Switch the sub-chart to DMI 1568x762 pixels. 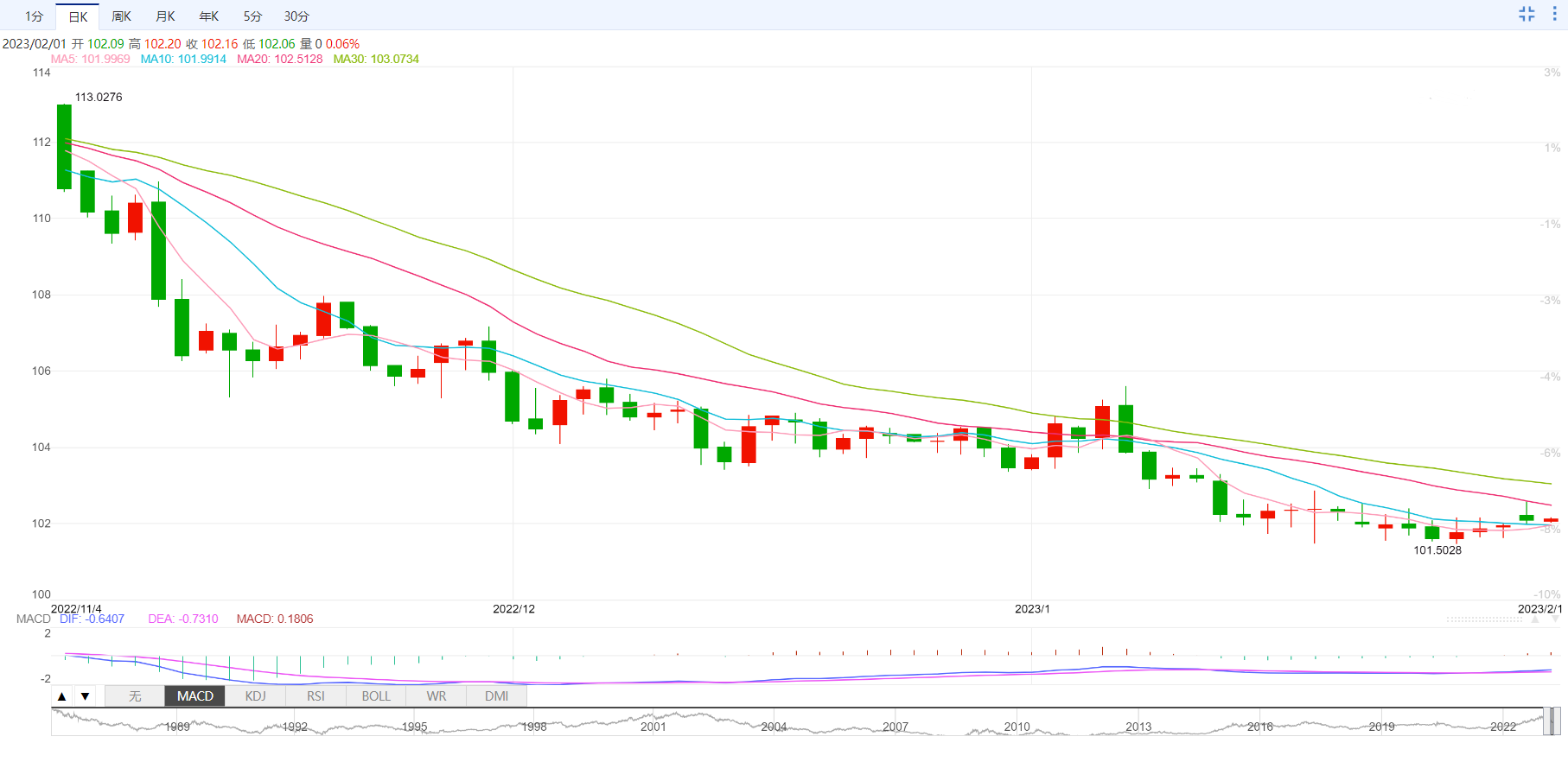coord(497,696)
